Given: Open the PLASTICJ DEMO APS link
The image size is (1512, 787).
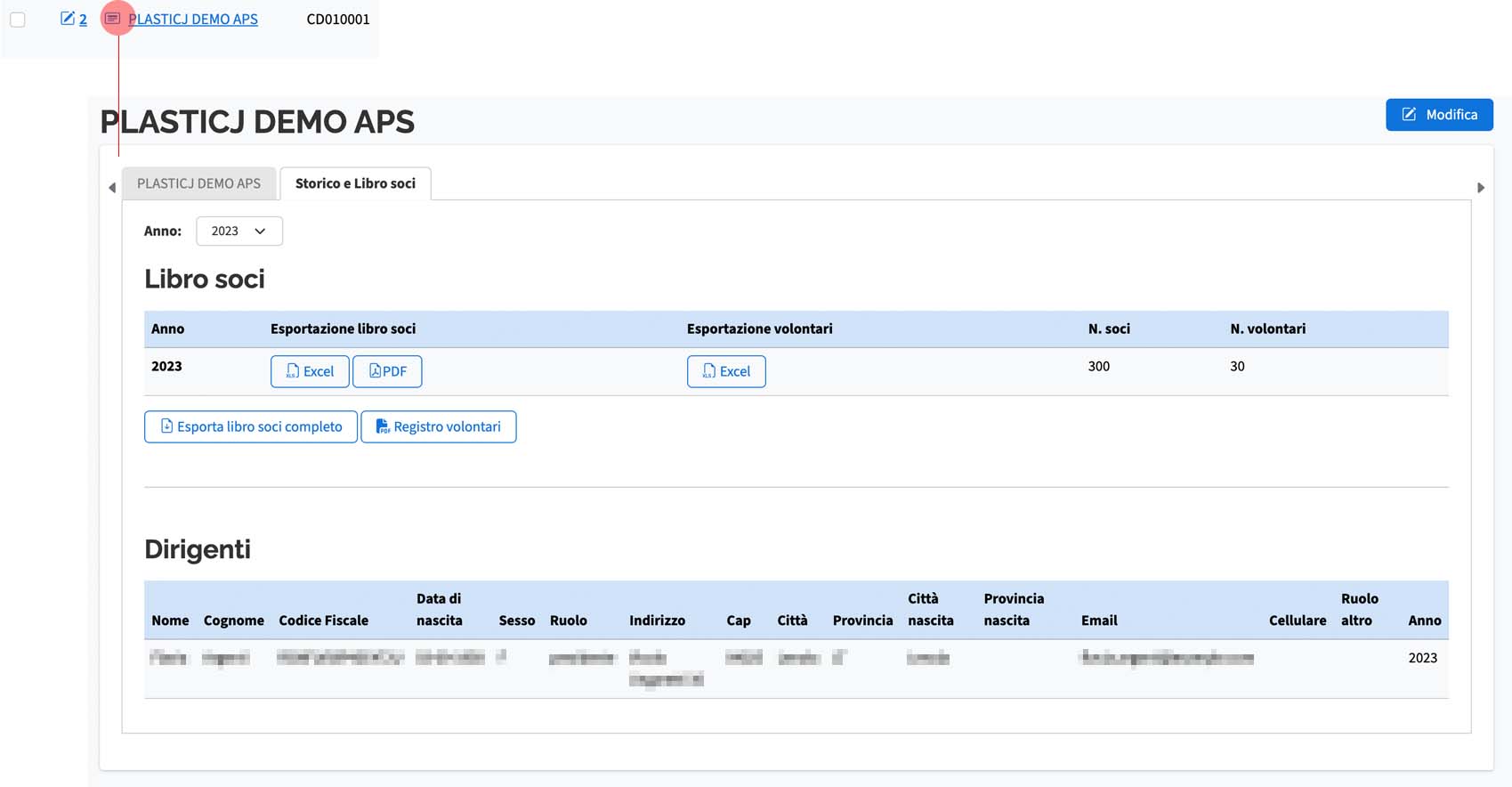Looking at the screenshot, I should 193,19.
